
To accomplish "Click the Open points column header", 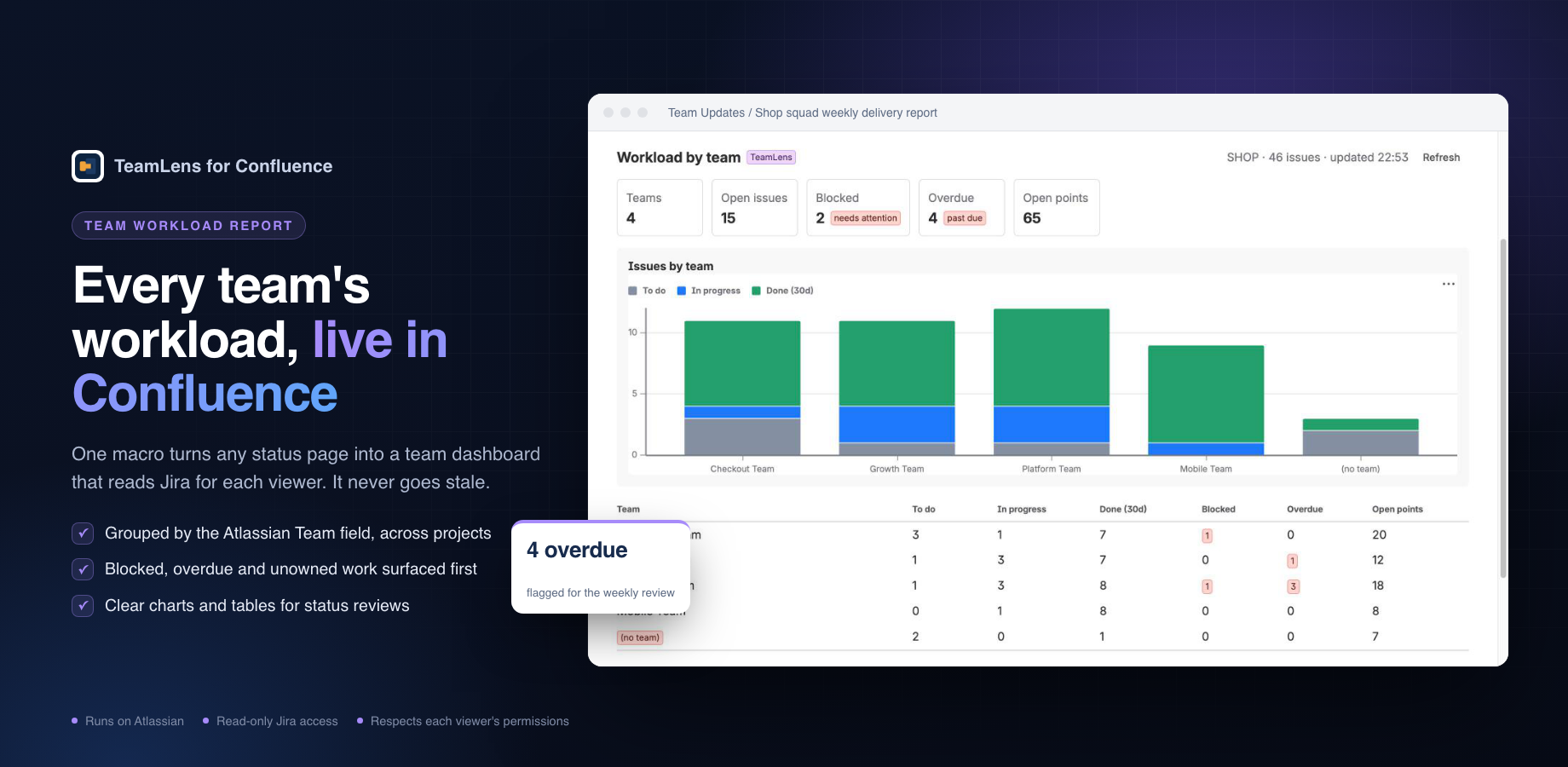I will tap(1398, 510).
